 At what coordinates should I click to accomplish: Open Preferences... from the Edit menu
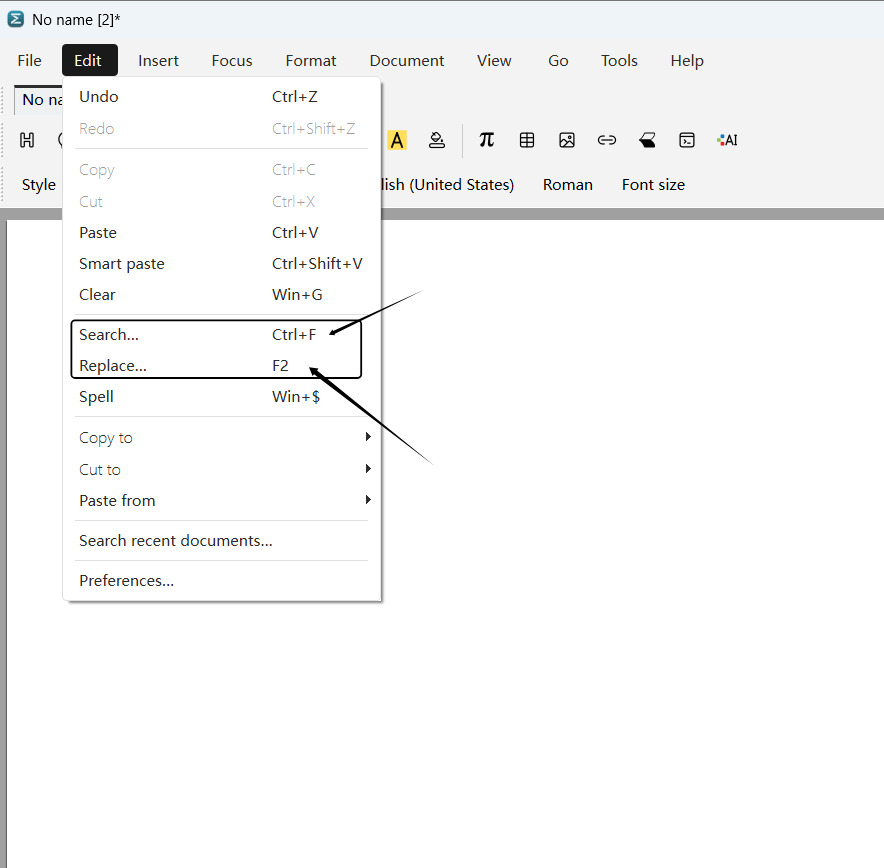point(127,581)
